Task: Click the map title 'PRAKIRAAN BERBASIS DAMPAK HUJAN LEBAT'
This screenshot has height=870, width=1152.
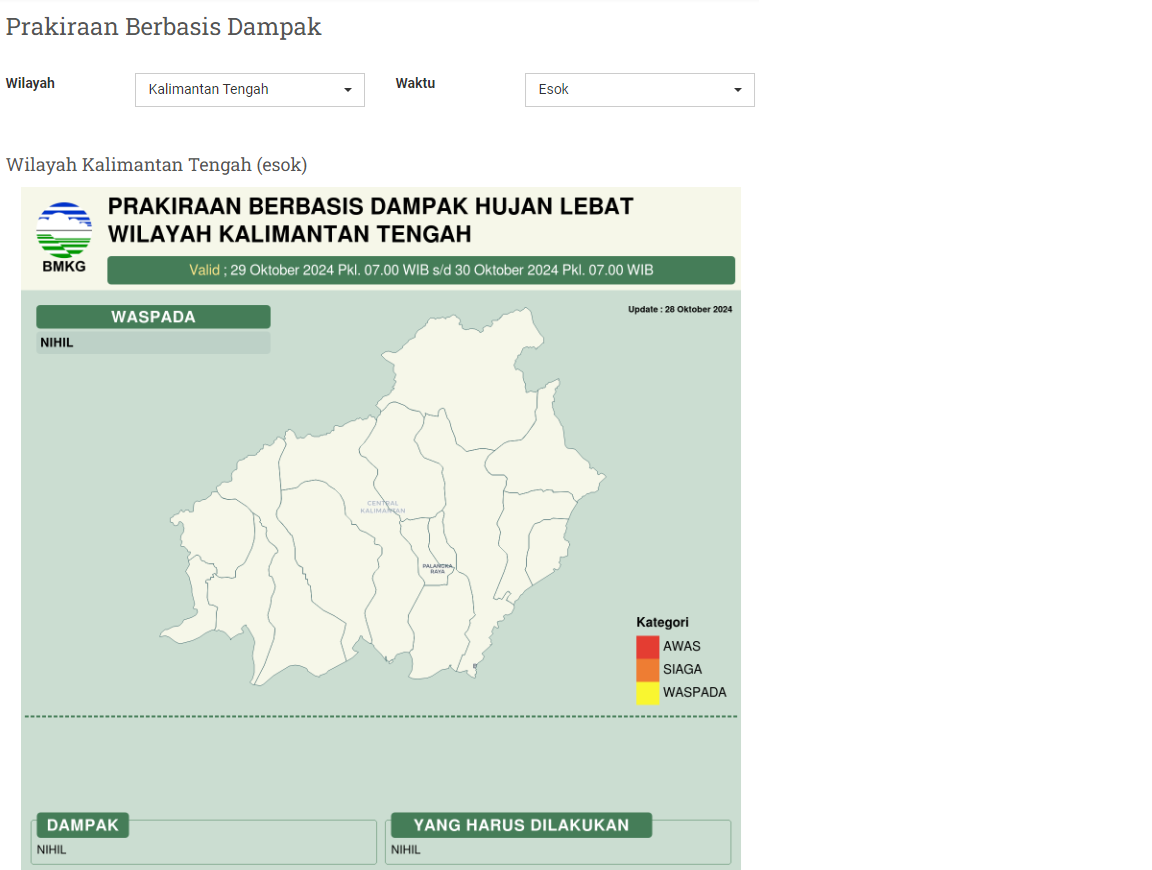Action: (x=370, y=206)
